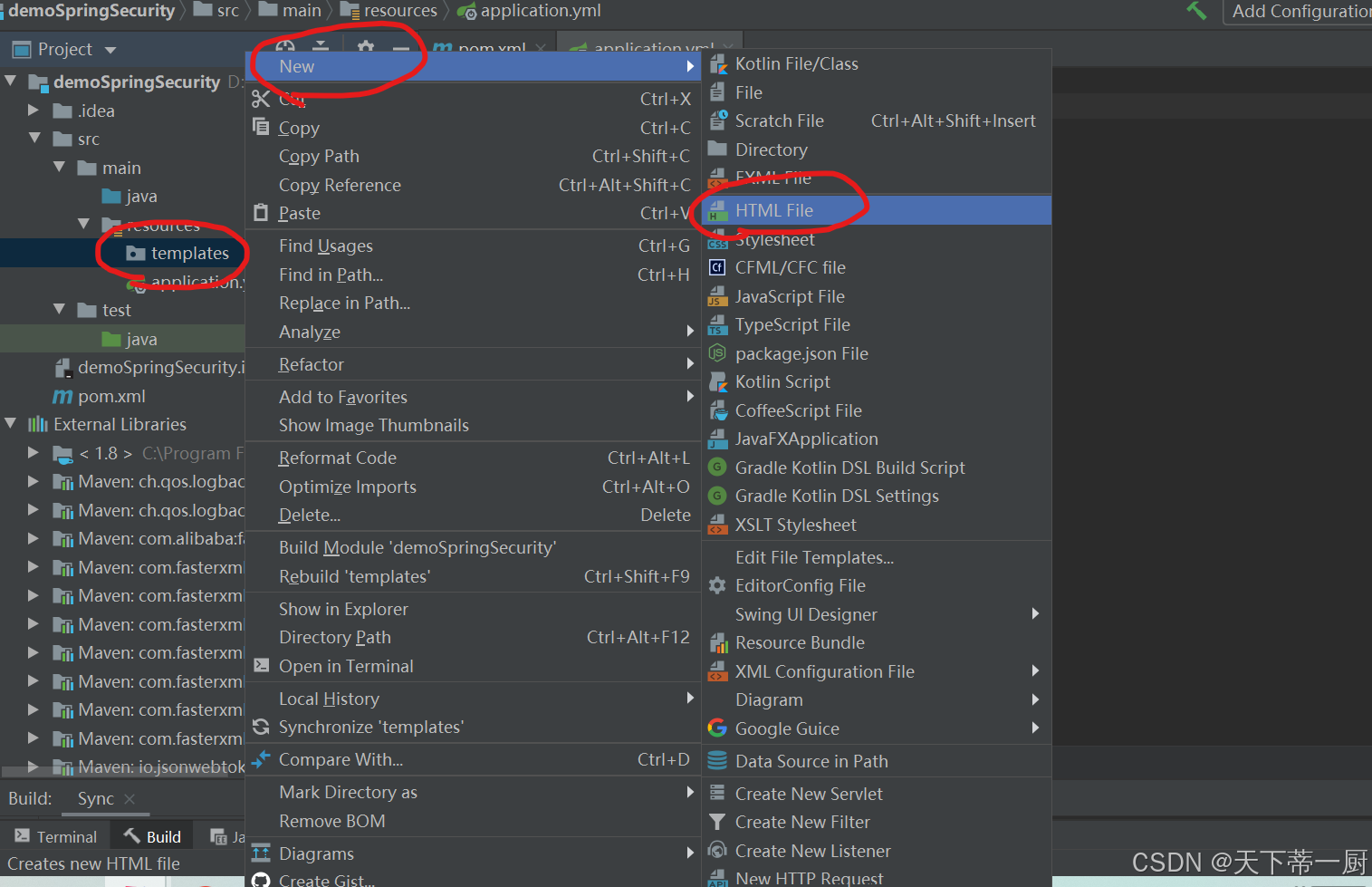The image size is (1372, 887).
Task: Select the templates folder in tree
Action: point(190,253)
